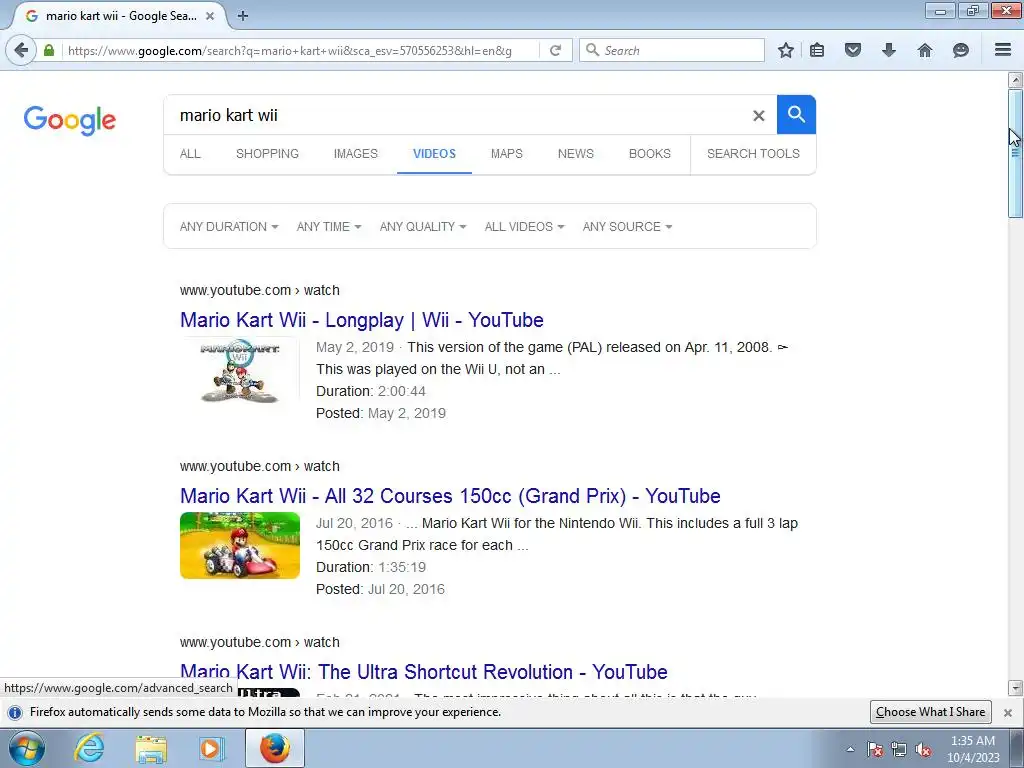
Task: Dismiss the Firefox data notification bar
Action: tap(1008, 712)
